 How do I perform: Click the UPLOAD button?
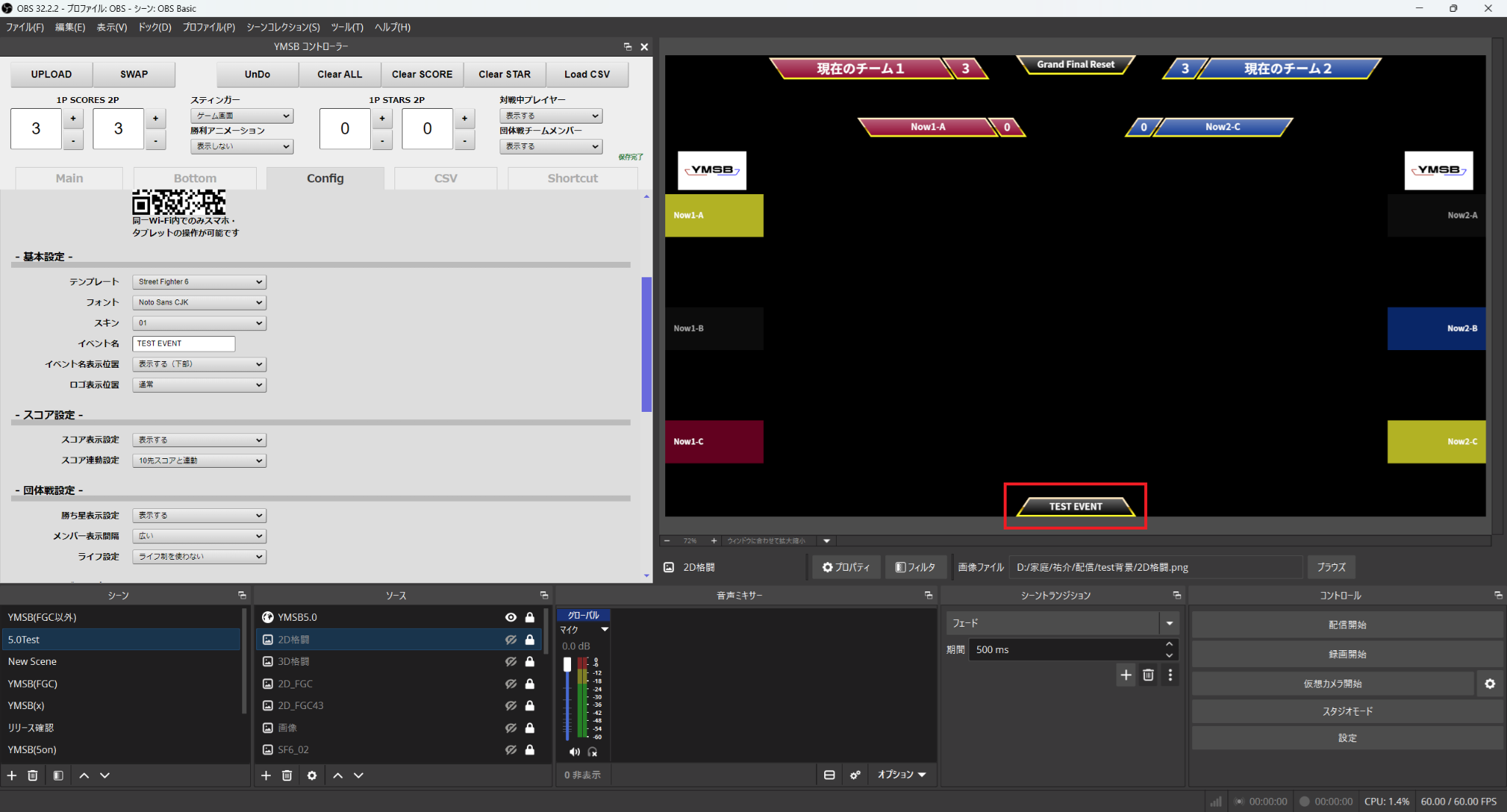pos(52,74)
